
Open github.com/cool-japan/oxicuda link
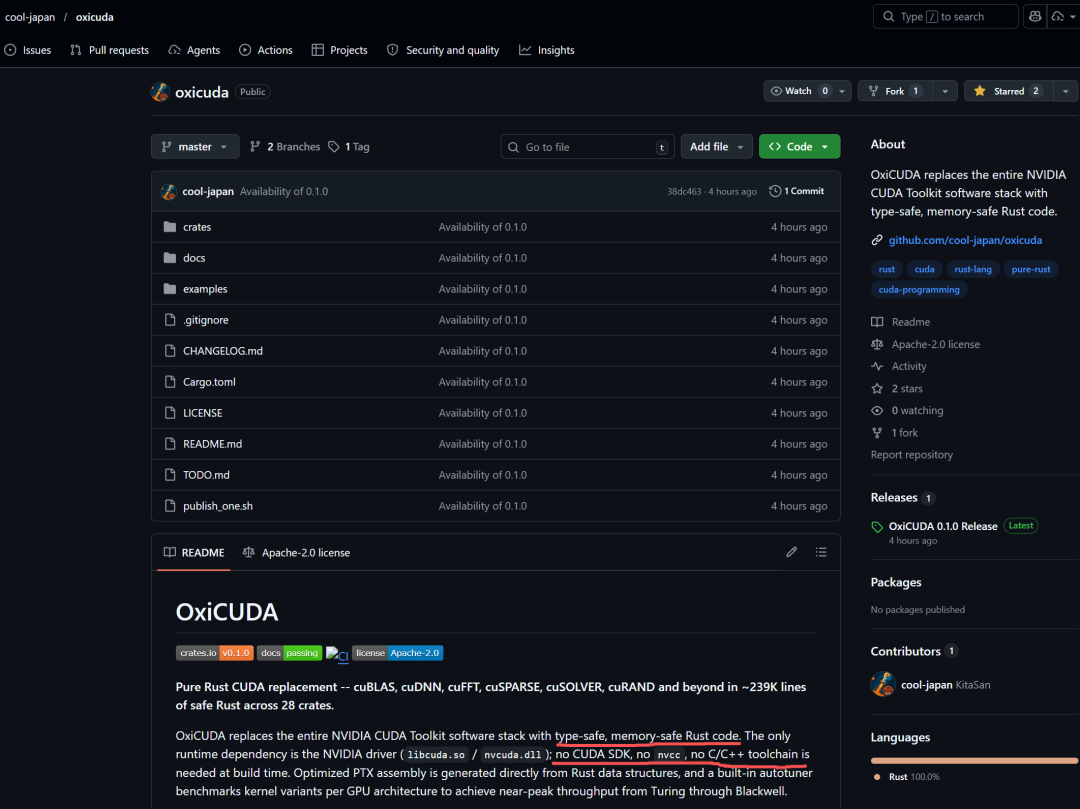coord(965,240)
